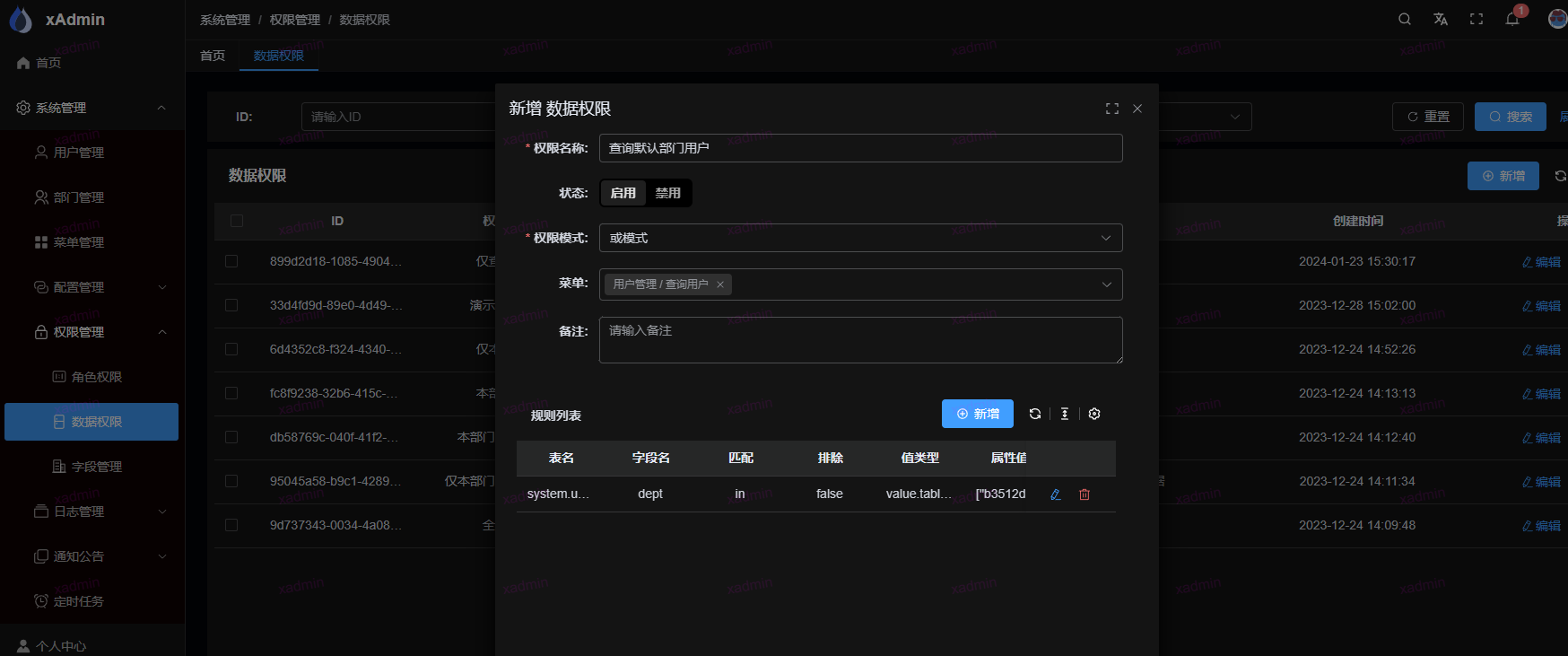Open the language translation icon
1568x656 pixels.
click(x=1441, y=19)
